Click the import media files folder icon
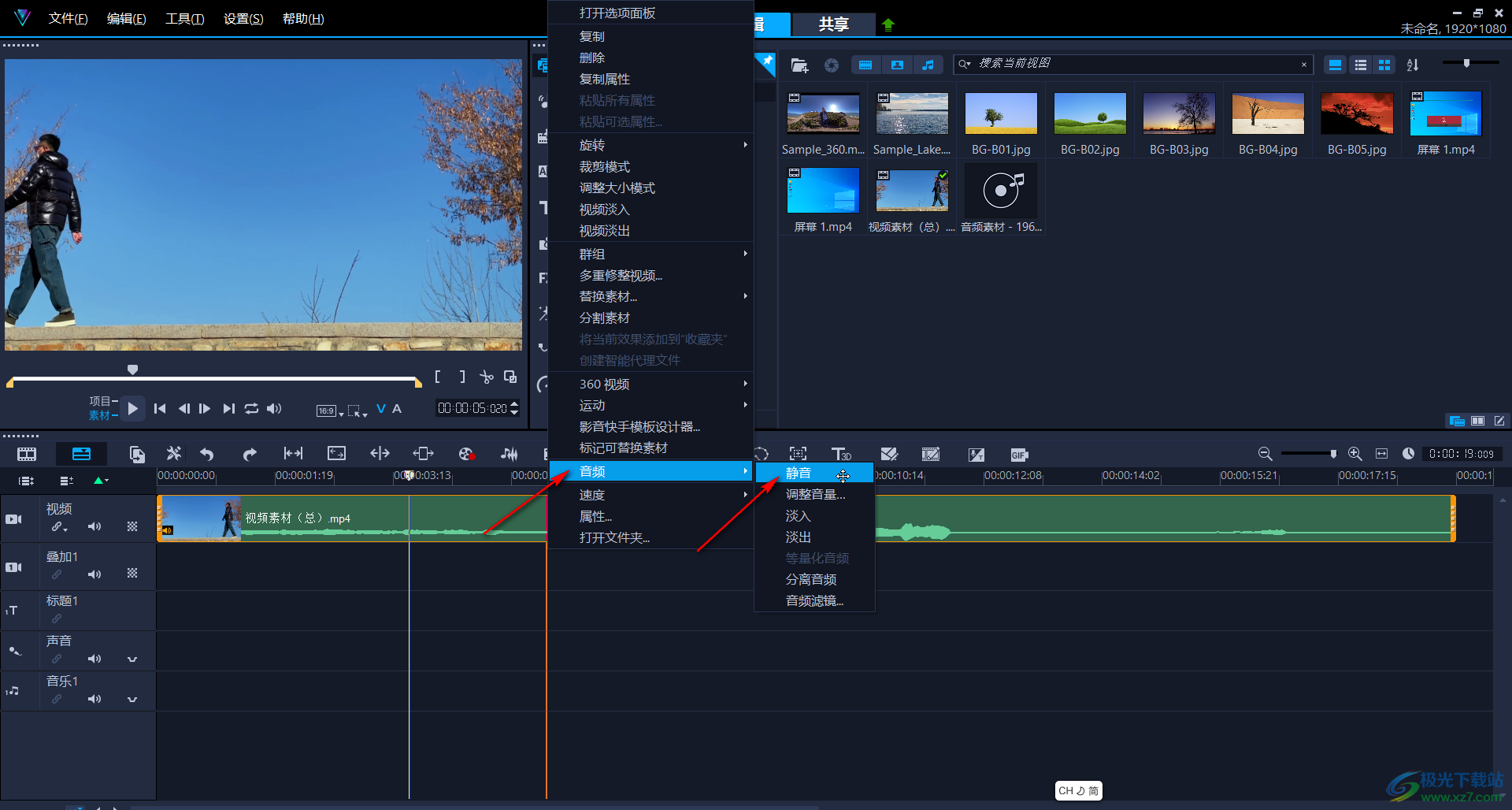The height and width of the screenshot is (810, 1512). pos(799,65)
